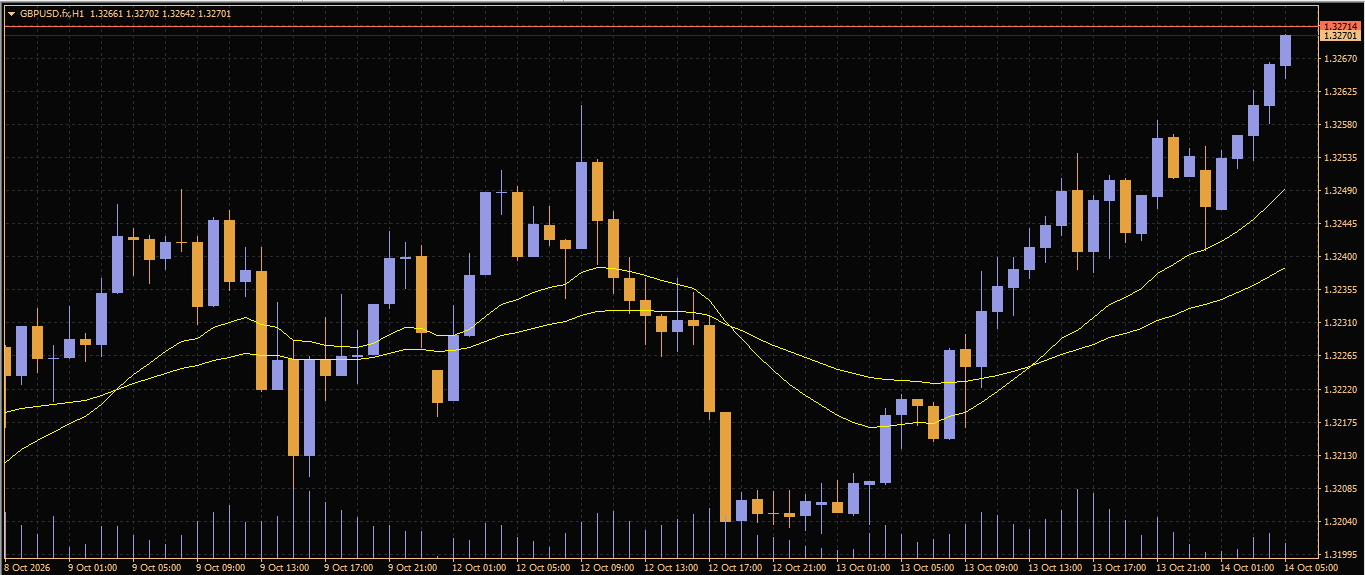Click the 1.32490 price axis label
The width and height of the screenshot is (1365, 575).
point(1339,191)
